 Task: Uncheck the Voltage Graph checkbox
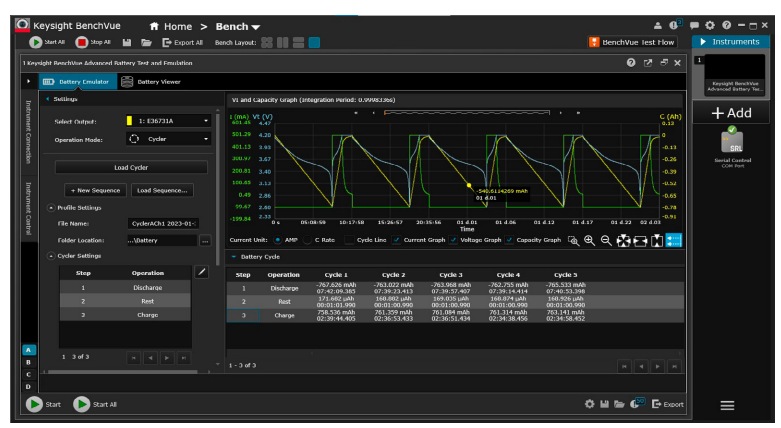coord(454,241)
